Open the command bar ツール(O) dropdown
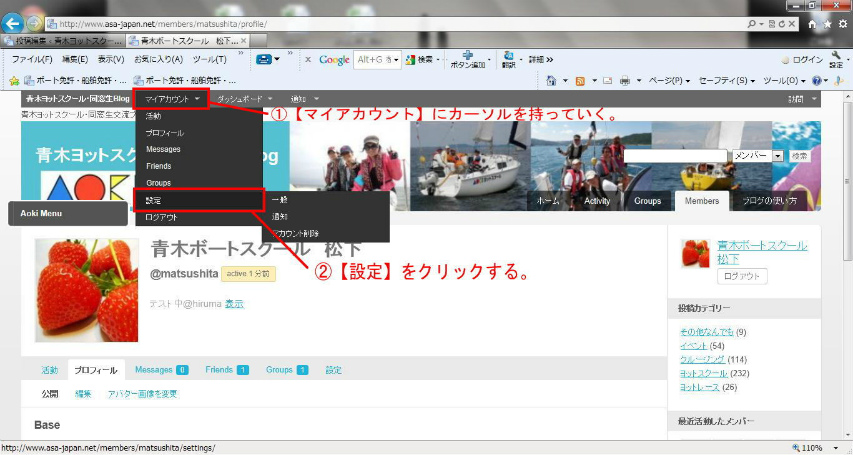Screen dimensions: 853x455 [784, 81]
